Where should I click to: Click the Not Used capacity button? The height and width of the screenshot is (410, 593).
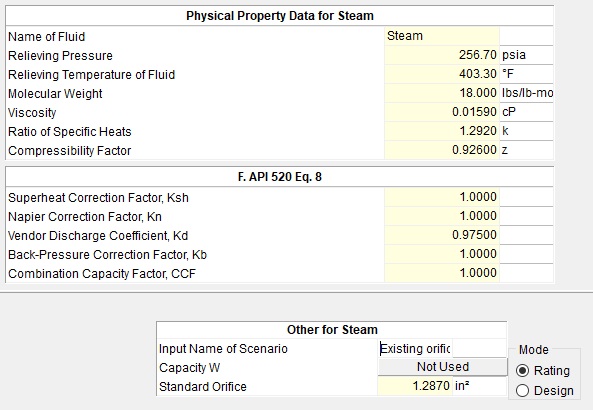442,367
